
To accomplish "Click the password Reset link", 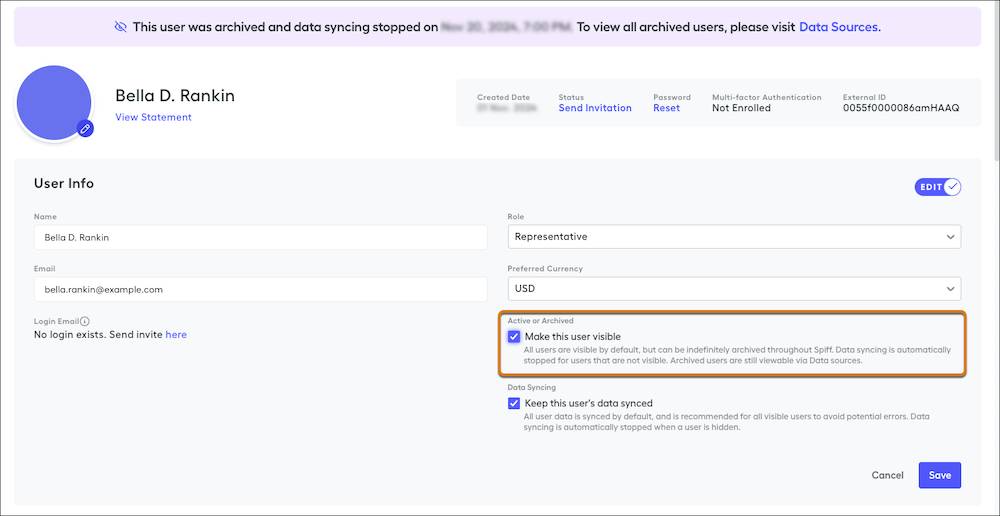I will tap(666, 108).
